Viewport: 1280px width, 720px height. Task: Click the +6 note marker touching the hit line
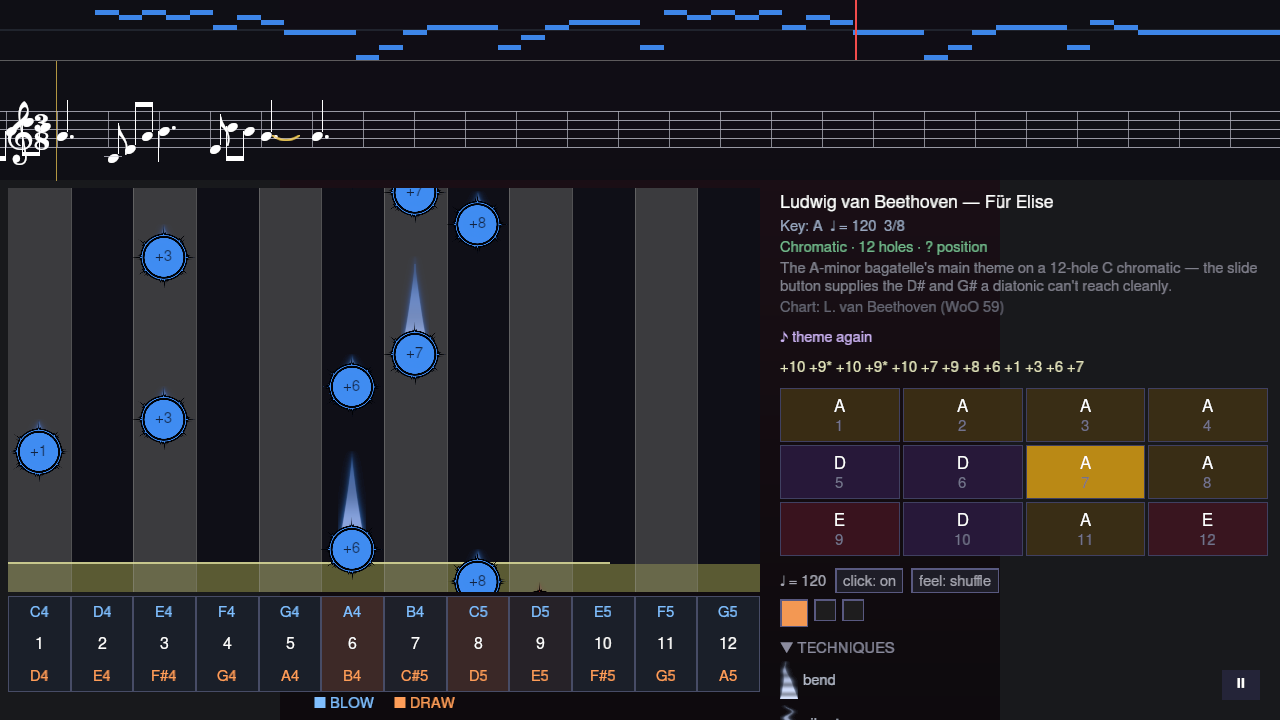[352, 549]
